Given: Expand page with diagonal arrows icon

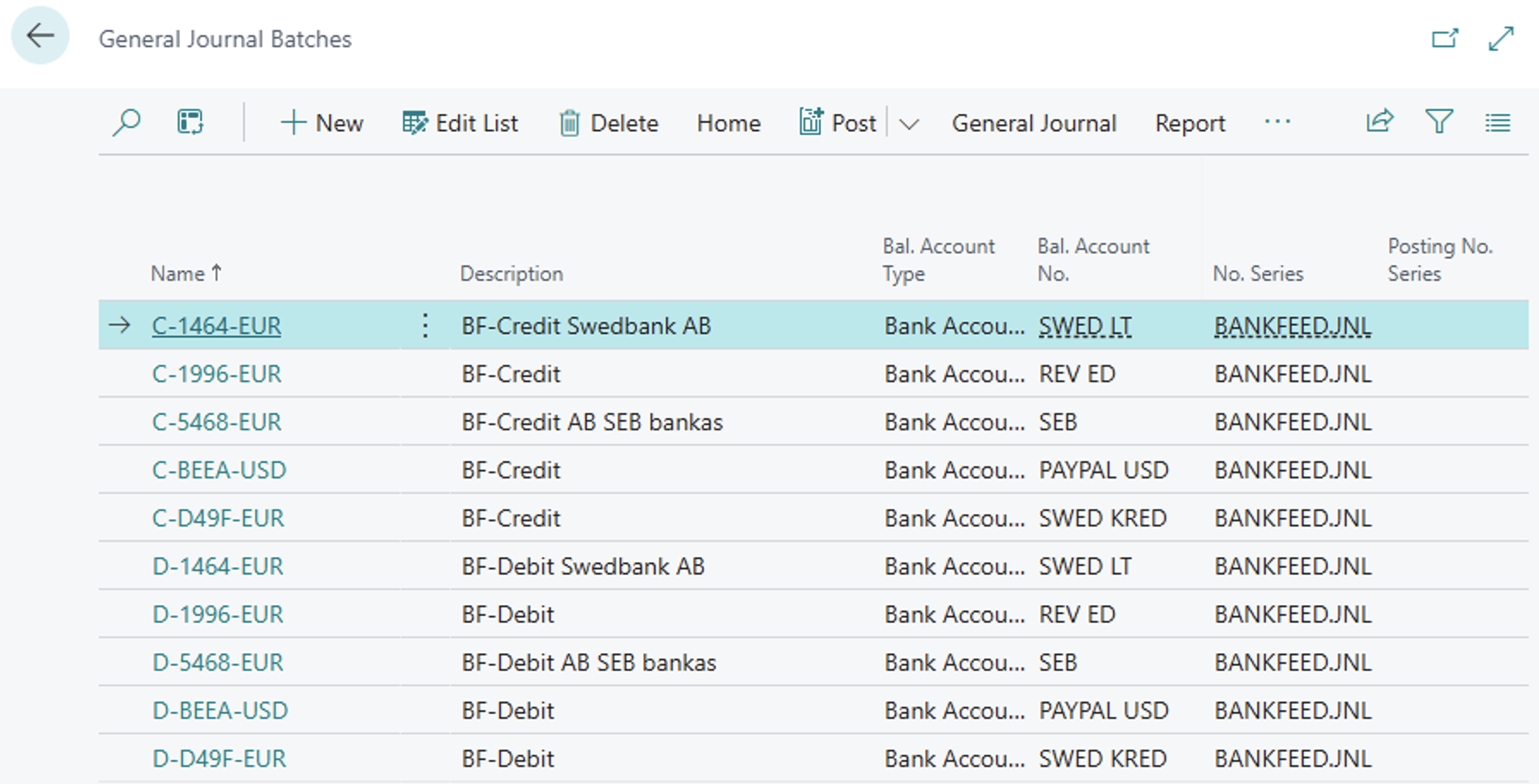Looking at the screenshot, I should point(1501,39).
